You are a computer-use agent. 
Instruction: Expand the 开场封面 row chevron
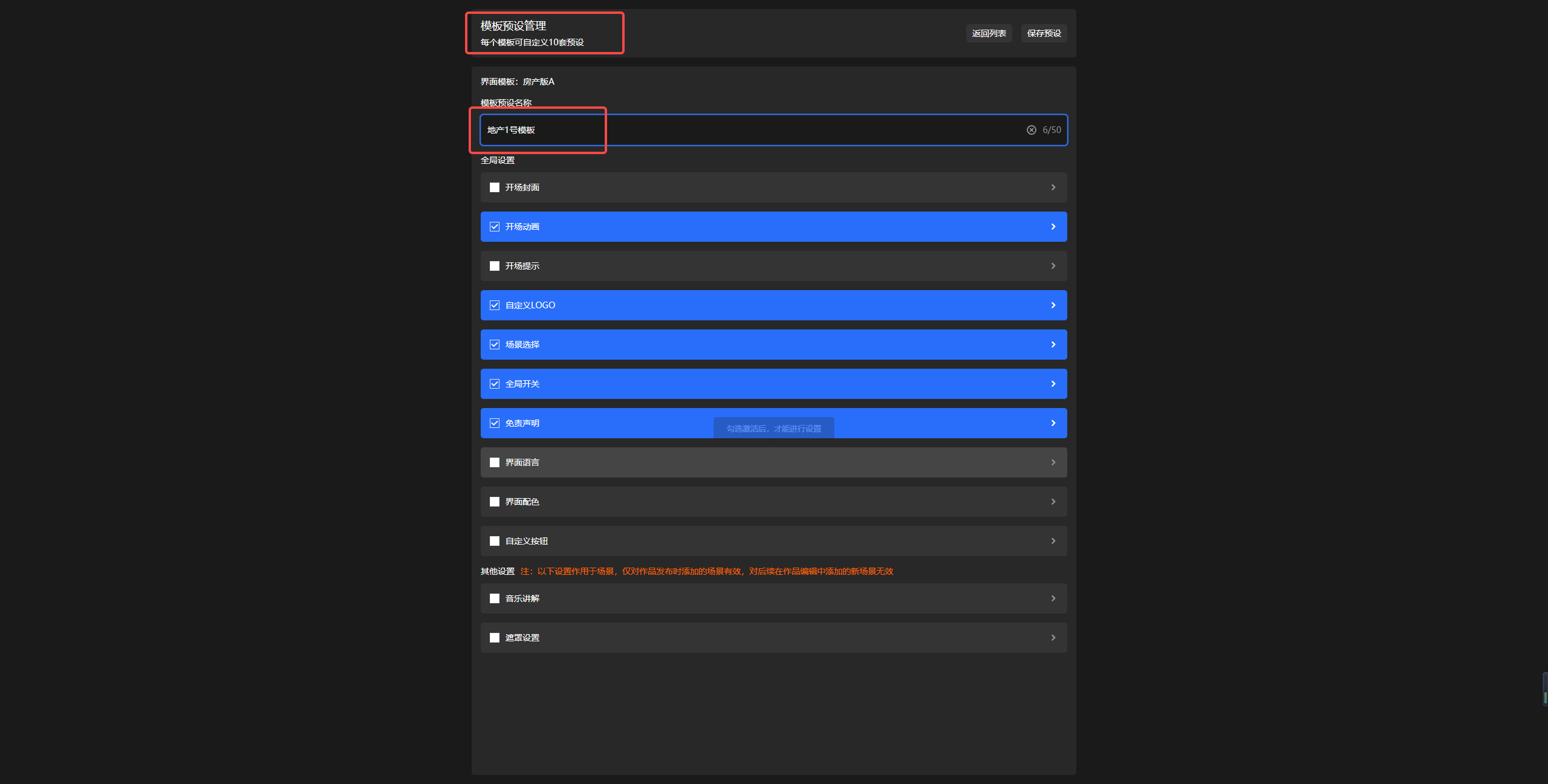click(x=1053, y=187)
